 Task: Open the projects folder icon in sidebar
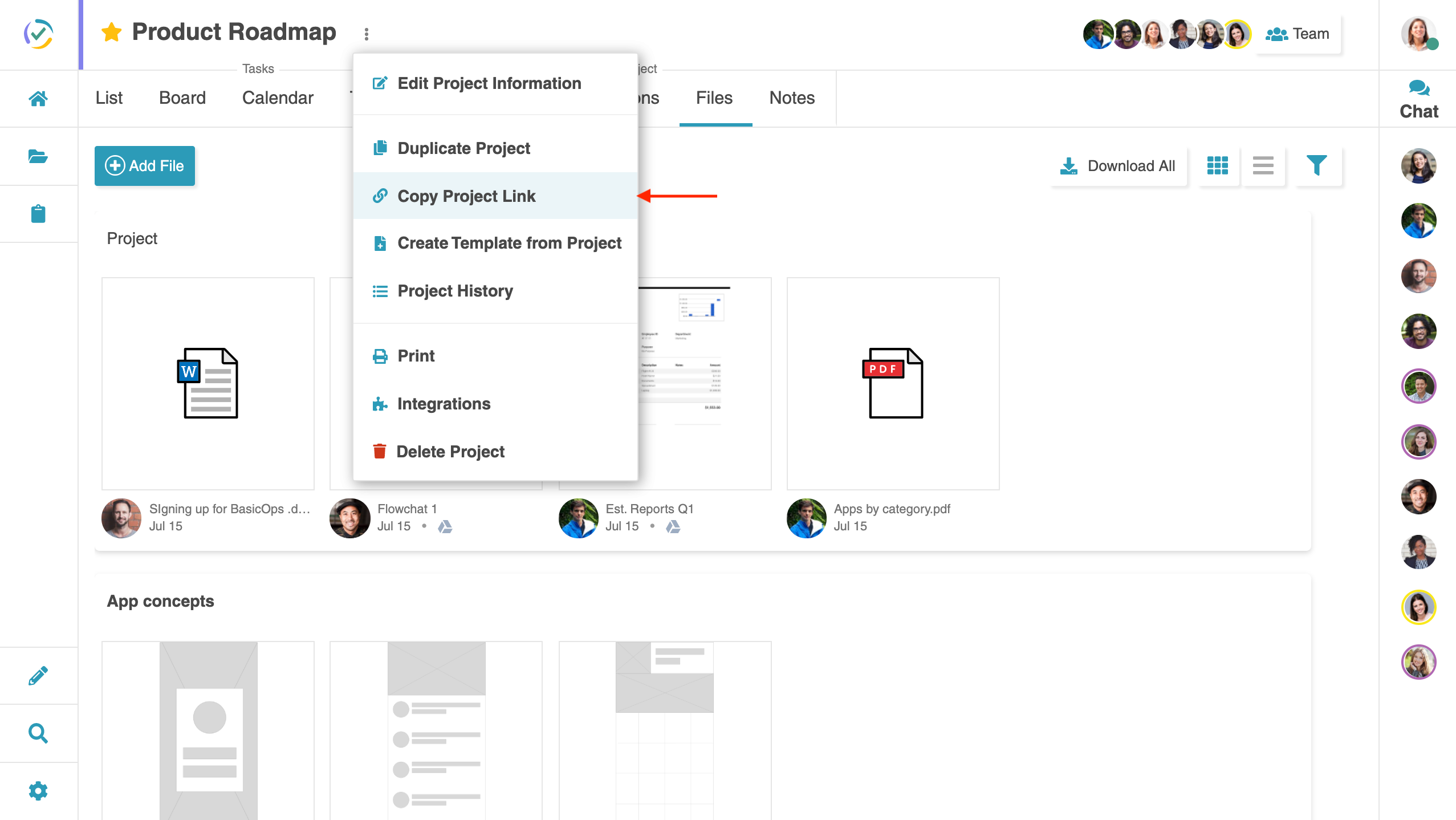[38, 156]
